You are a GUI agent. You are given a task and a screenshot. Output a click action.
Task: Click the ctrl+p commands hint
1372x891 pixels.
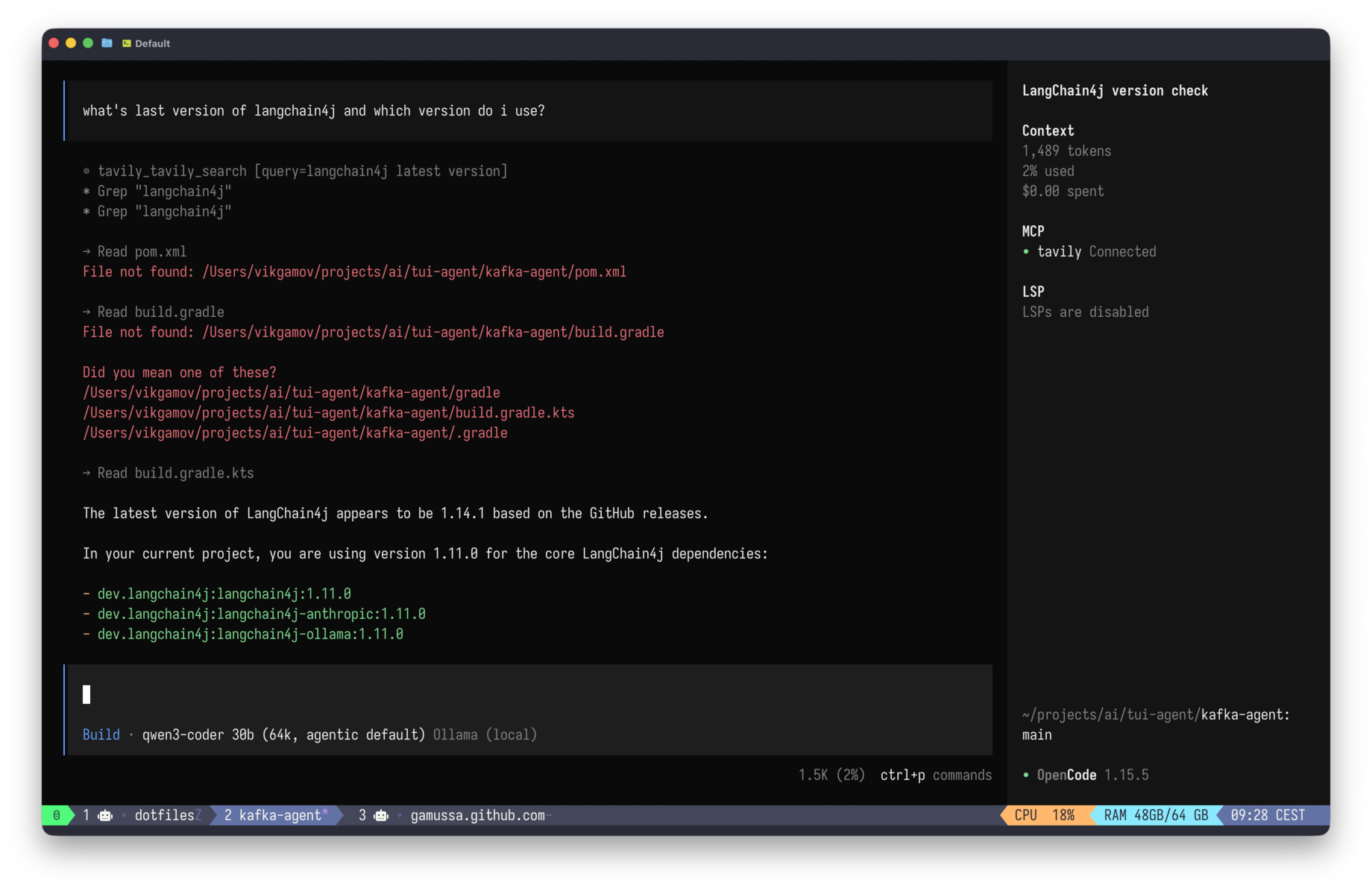[x=936, y=775]
